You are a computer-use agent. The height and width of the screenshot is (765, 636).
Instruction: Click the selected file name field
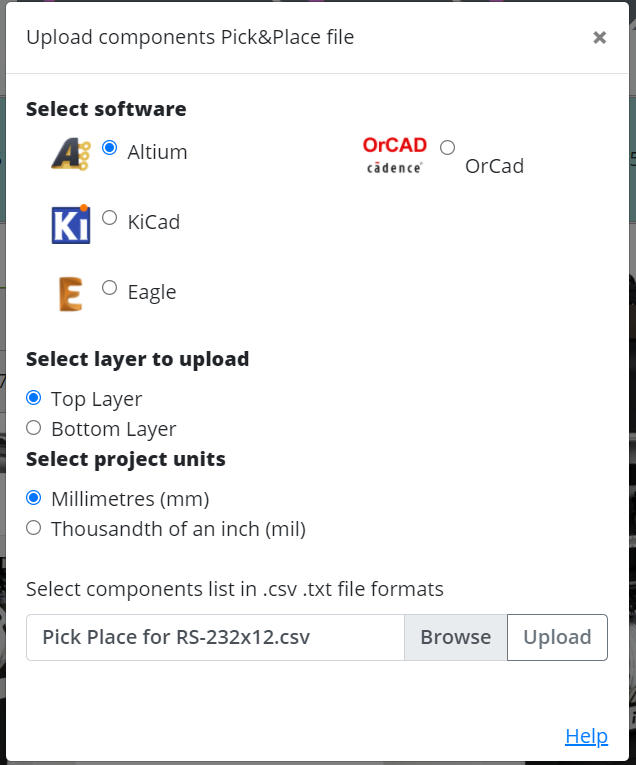215,637
